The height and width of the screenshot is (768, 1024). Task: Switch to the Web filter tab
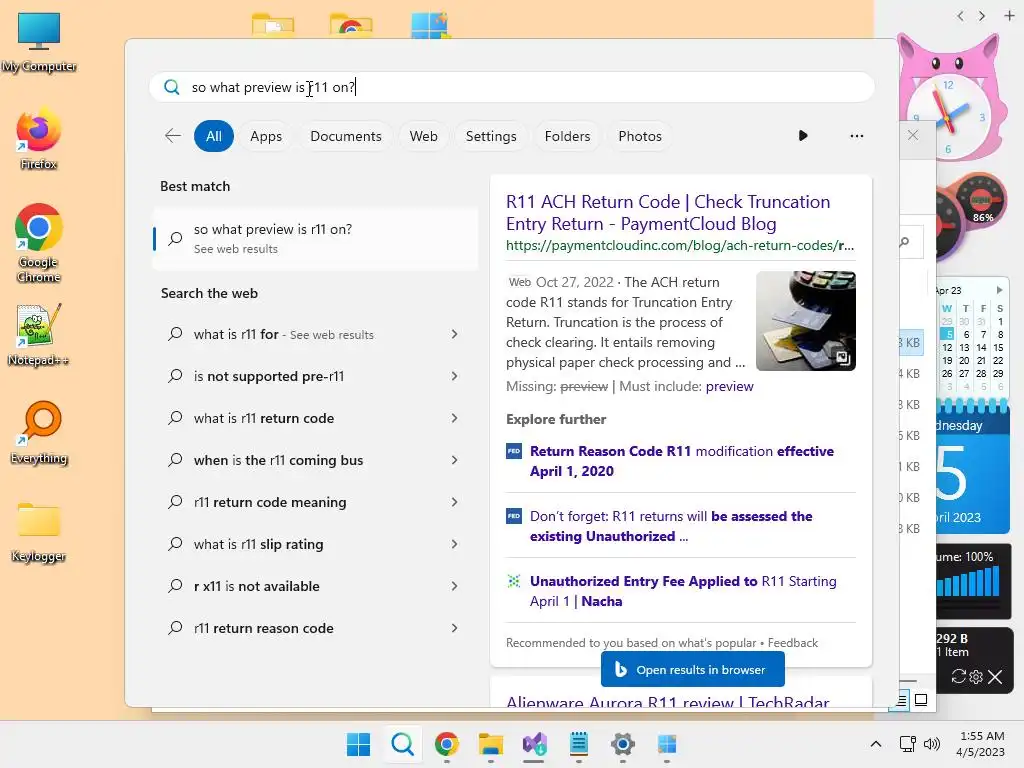point(423,136)
